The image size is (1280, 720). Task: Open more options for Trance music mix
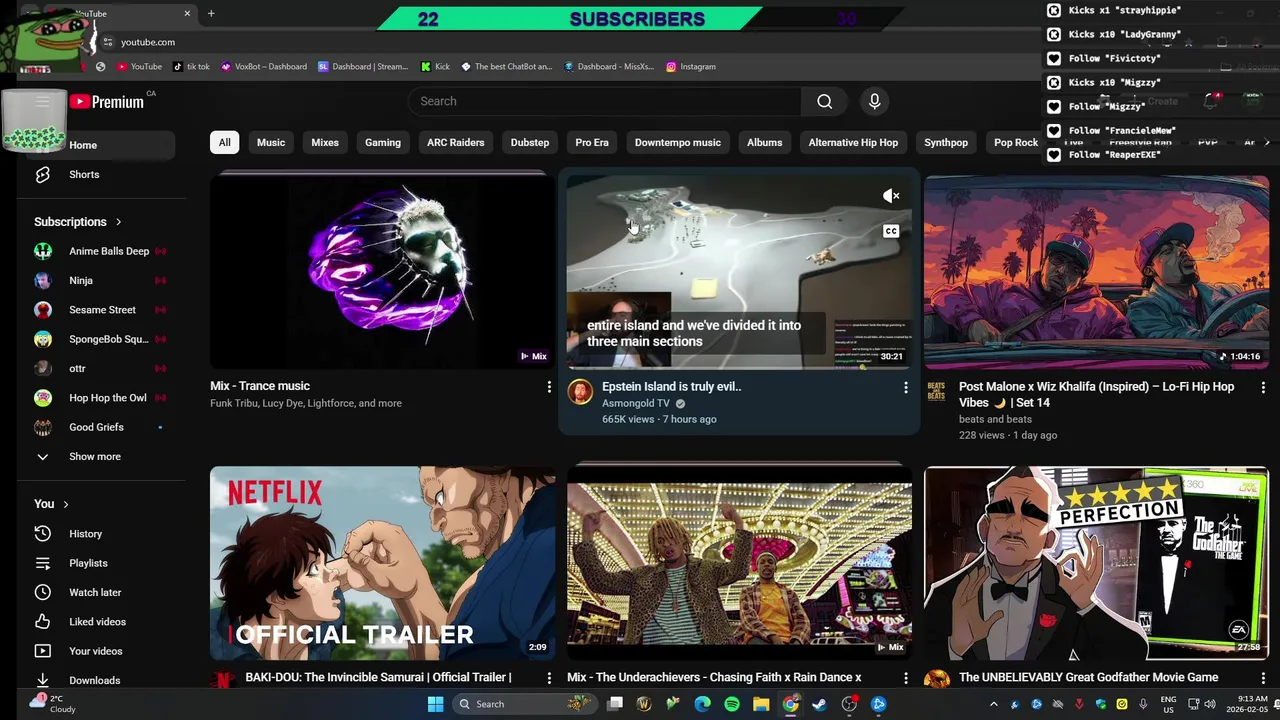548,386
